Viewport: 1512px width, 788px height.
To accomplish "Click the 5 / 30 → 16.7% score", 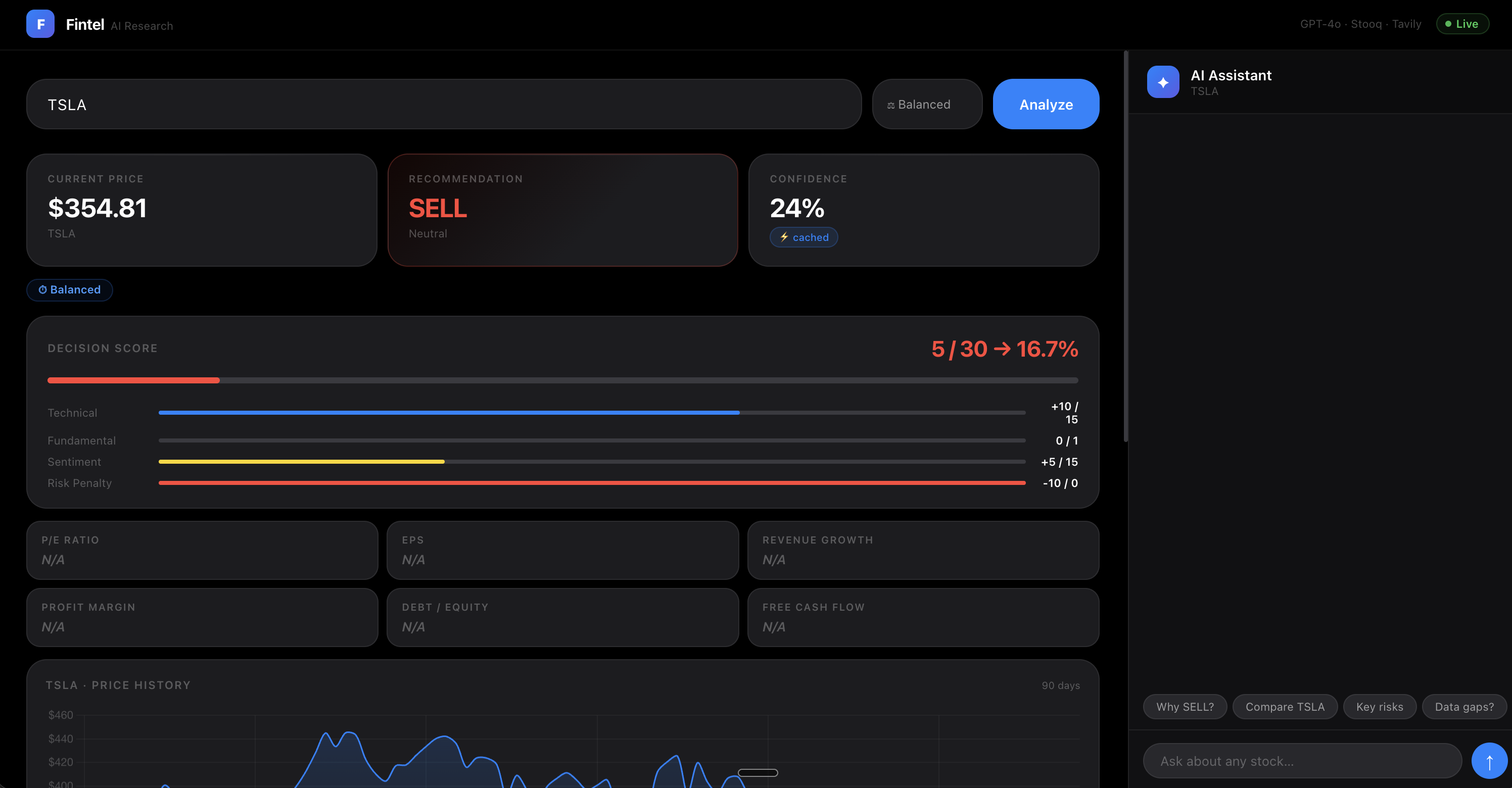I will pyautogui.click(x=1004, y=349).
